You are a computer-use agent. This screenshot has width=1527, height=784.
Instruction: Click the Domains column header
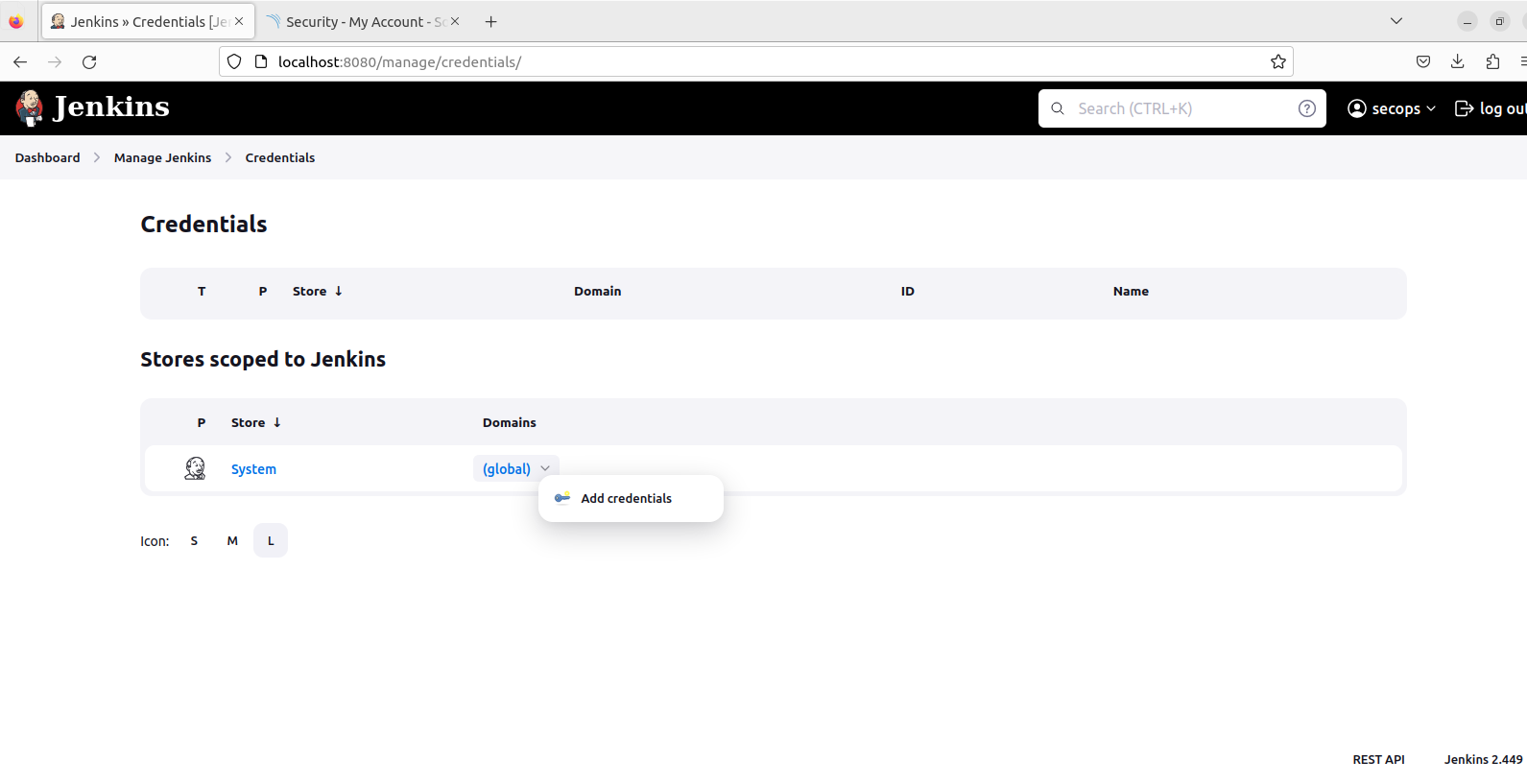[510, 422]
